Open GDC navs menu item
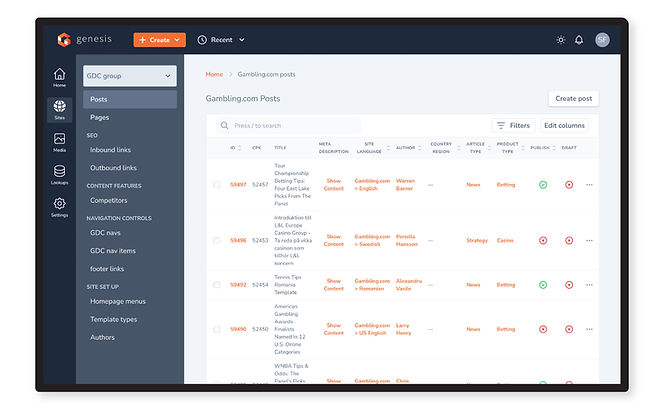This screenshot has width=664, height=408. 105,233
